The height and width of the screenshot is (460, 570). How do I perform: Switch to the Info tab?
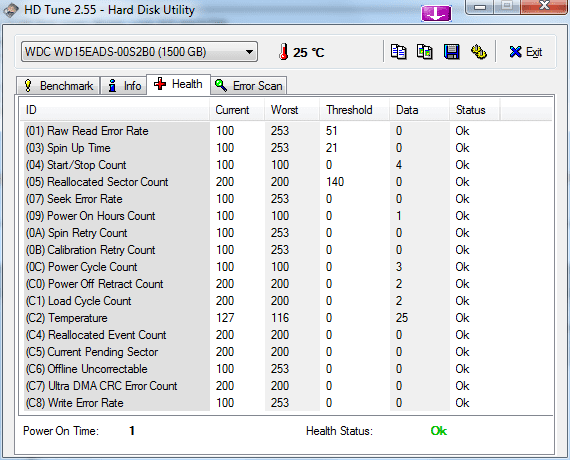click(124, 86)
